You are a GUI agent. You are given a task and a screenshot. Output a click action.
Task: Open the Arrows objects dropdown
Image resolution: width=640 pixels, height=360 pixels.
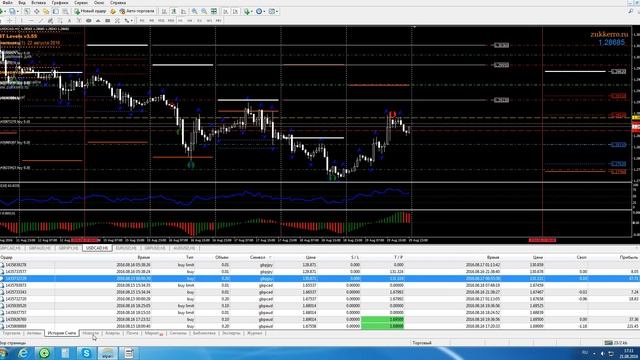coord(132,20)
